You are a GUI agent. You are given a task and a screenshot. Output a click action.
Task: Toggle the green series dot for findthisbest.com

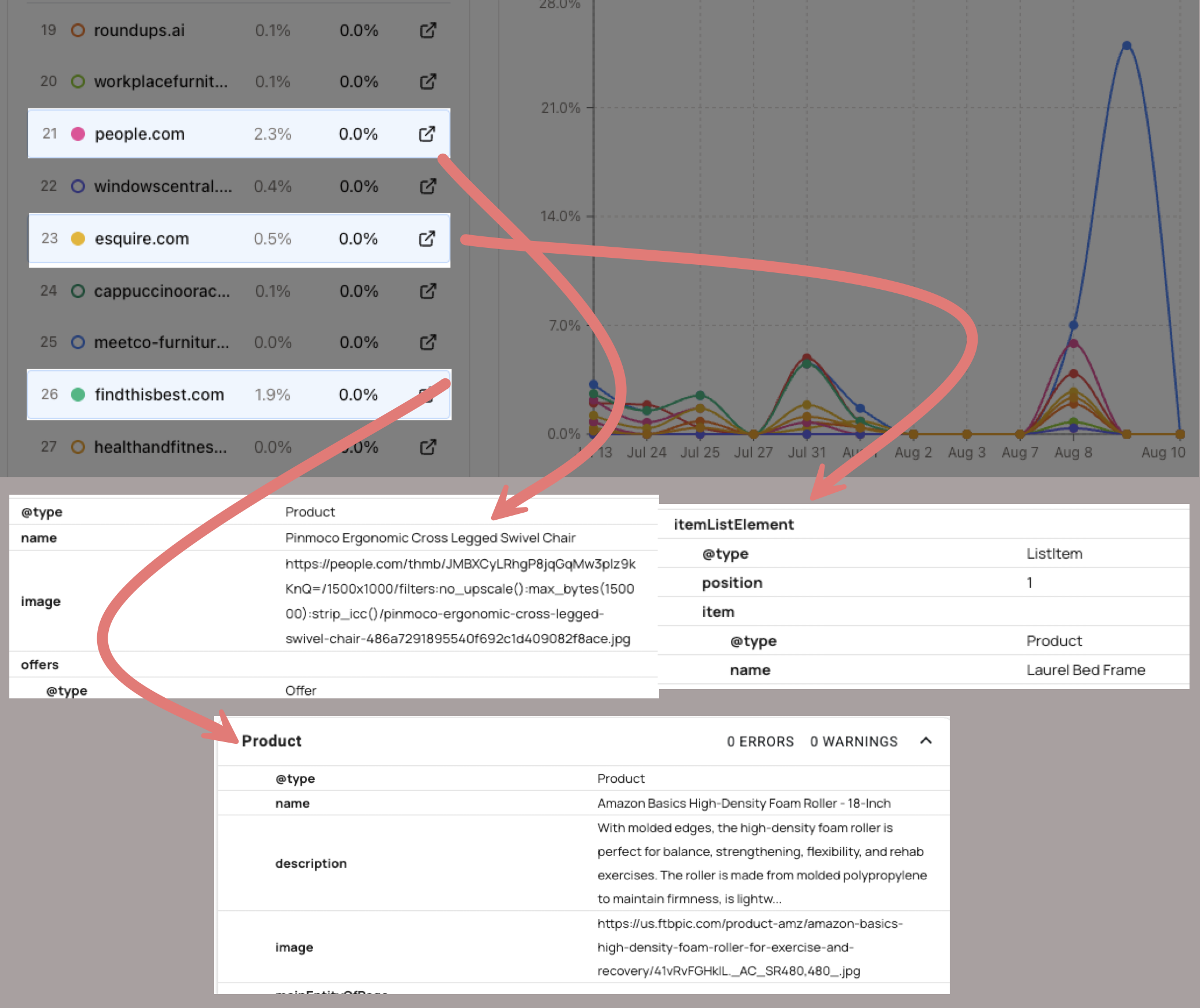click(x=79, y=395)
